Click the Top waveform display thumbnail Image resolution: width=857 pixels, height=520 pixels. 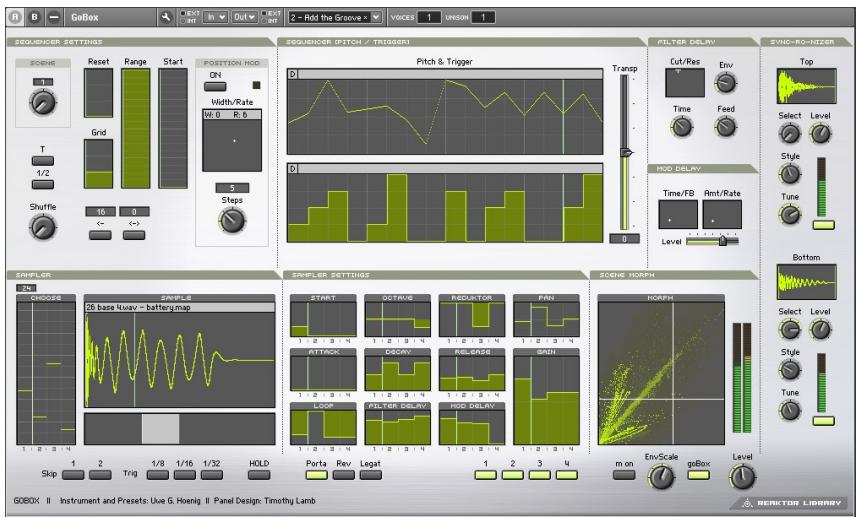[x=806, y=86]
